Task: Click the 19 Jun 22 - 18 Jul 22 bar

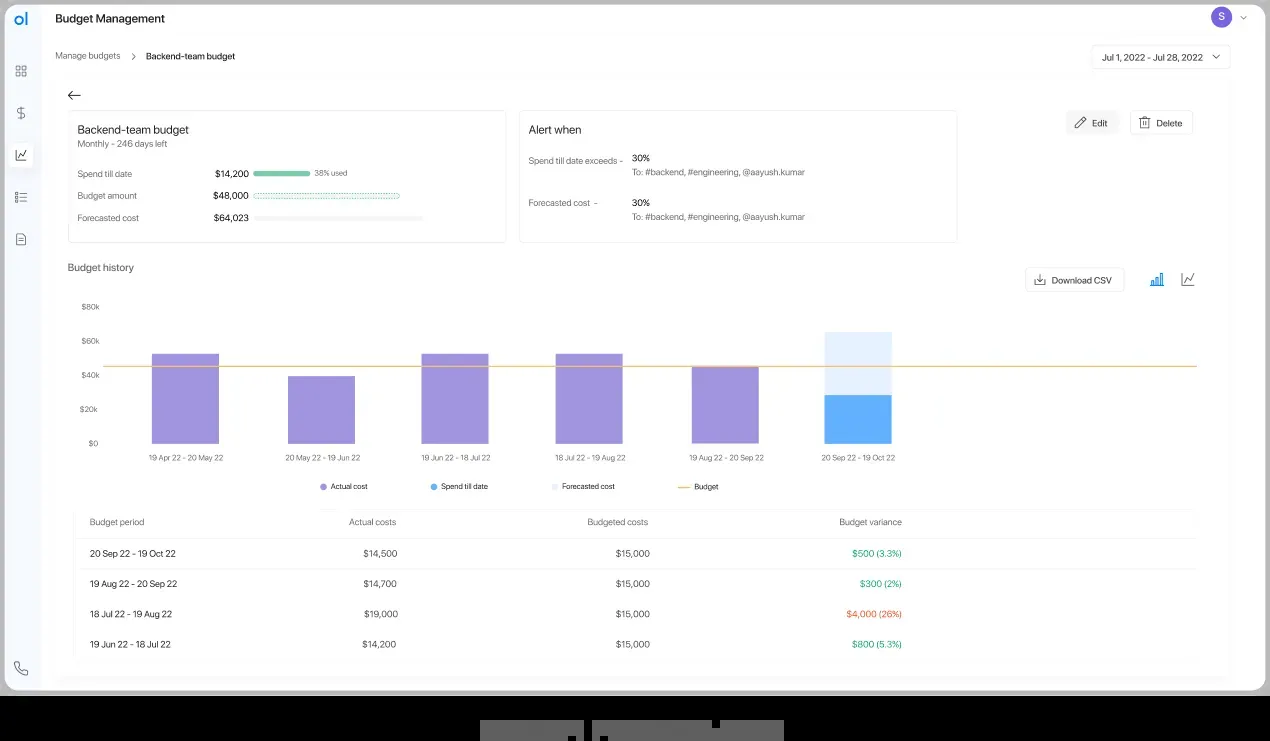Action: click(455, 399)
